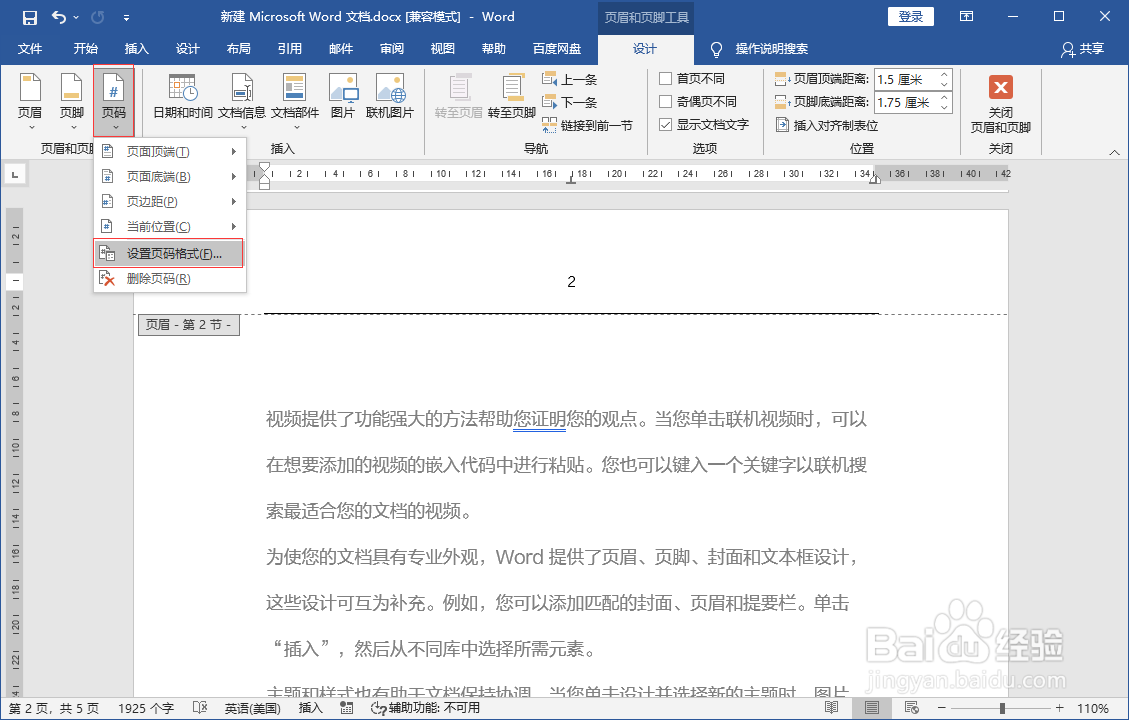
Task: Click the 1925 个字 word count
Action: 146,708
